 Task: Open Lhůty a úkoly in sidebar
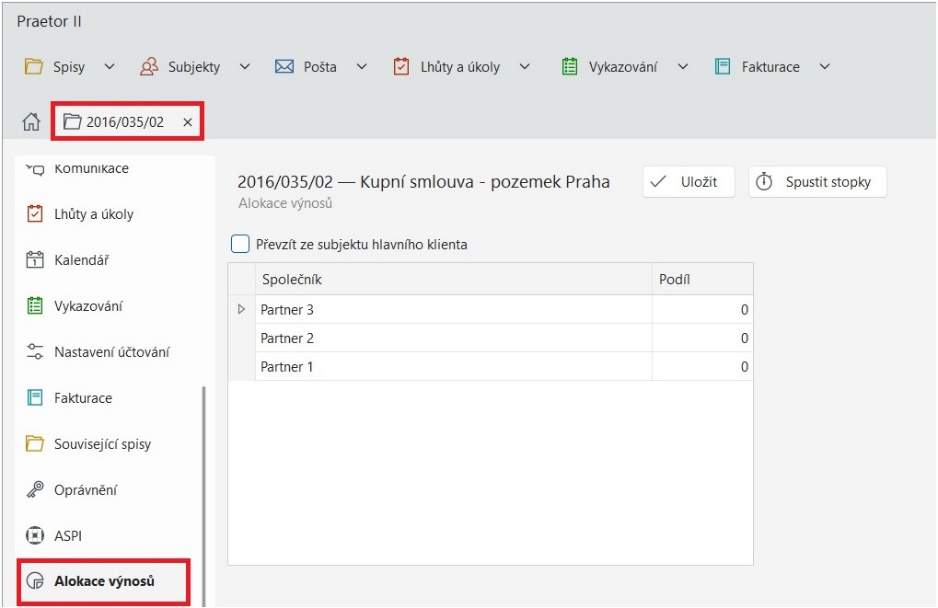(92, 214)
